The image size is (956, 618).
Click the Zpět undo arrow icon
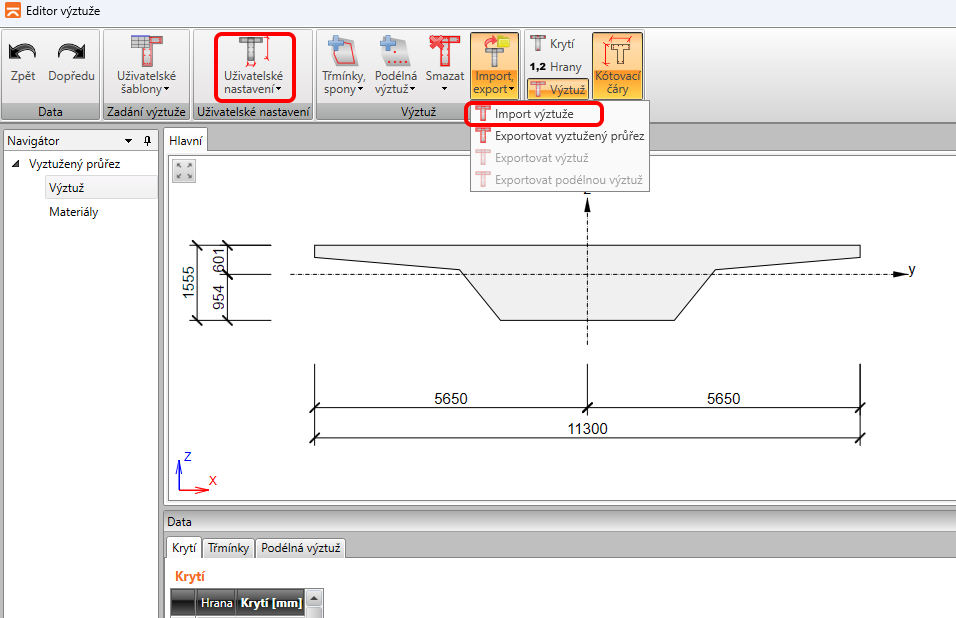(x=22, y=51)
